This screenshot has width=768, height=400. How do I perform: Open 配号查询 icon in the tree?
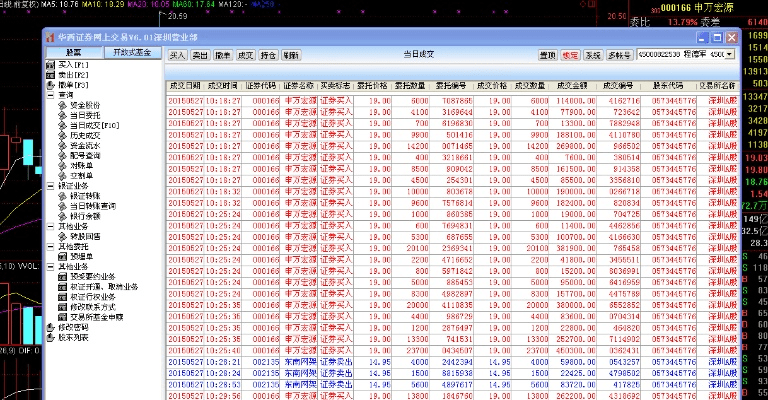tap(62, 155)
